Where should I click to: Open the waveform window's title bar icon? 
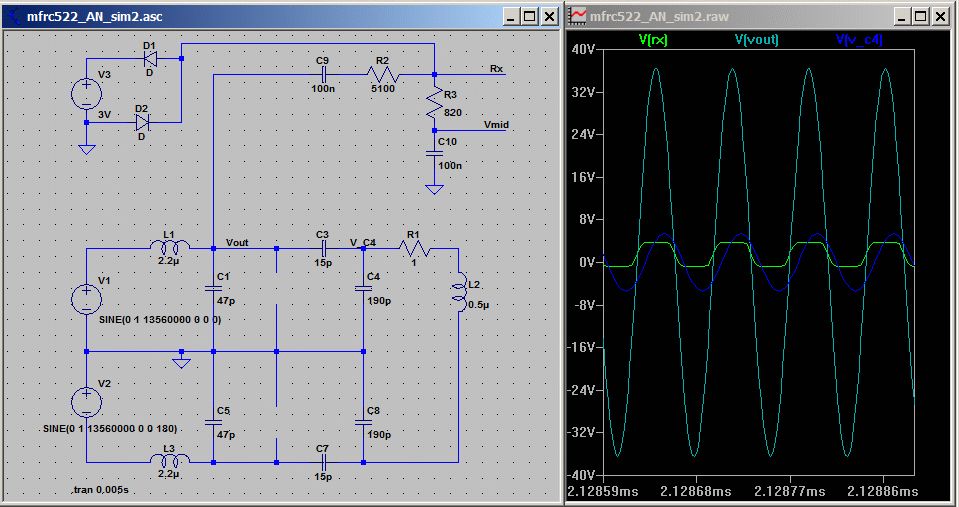click(578, 16)
